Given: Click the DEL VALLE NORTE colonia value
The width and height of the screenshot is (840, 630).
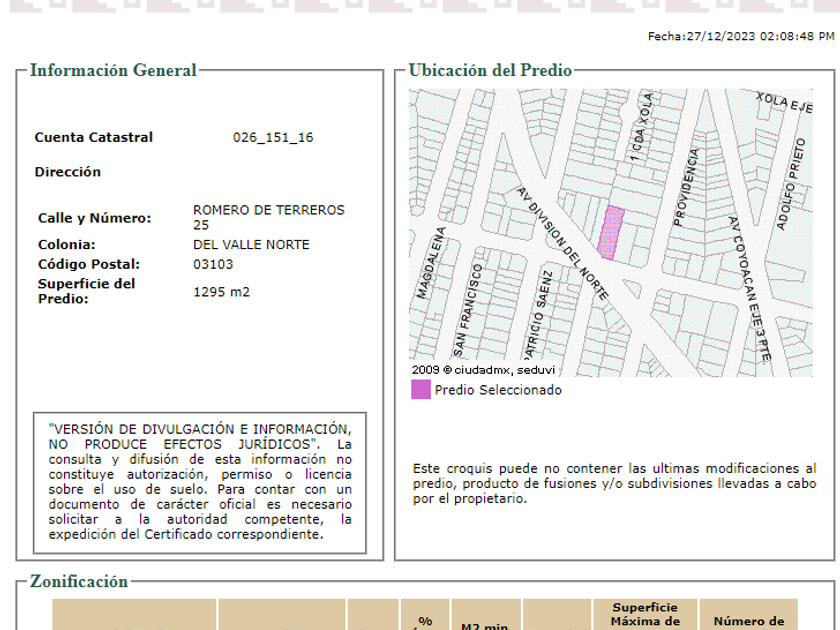Looking at the screenshot, I should click(x=251, y=245).
